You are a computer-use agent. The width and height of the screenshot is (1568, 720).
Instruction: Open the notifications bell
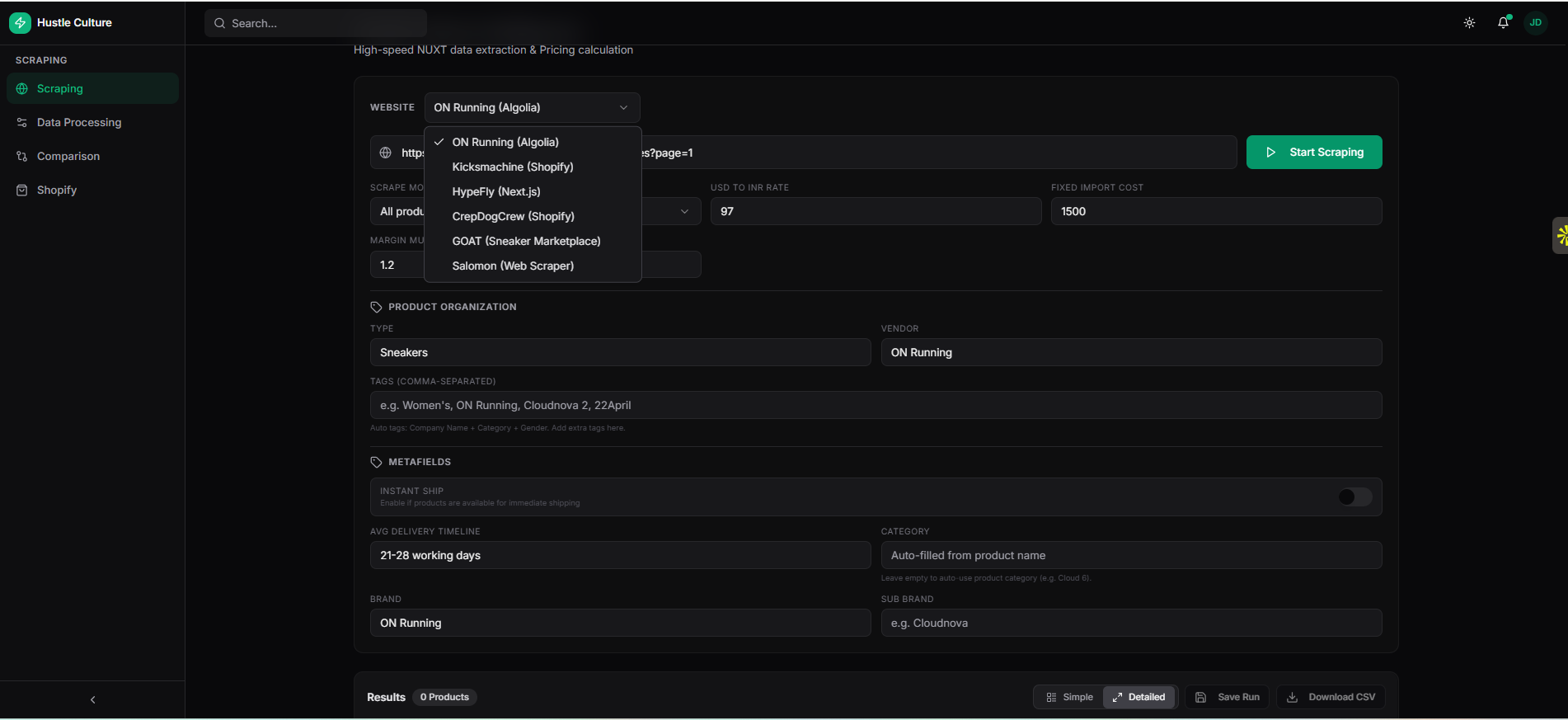tap(1503, 23)
